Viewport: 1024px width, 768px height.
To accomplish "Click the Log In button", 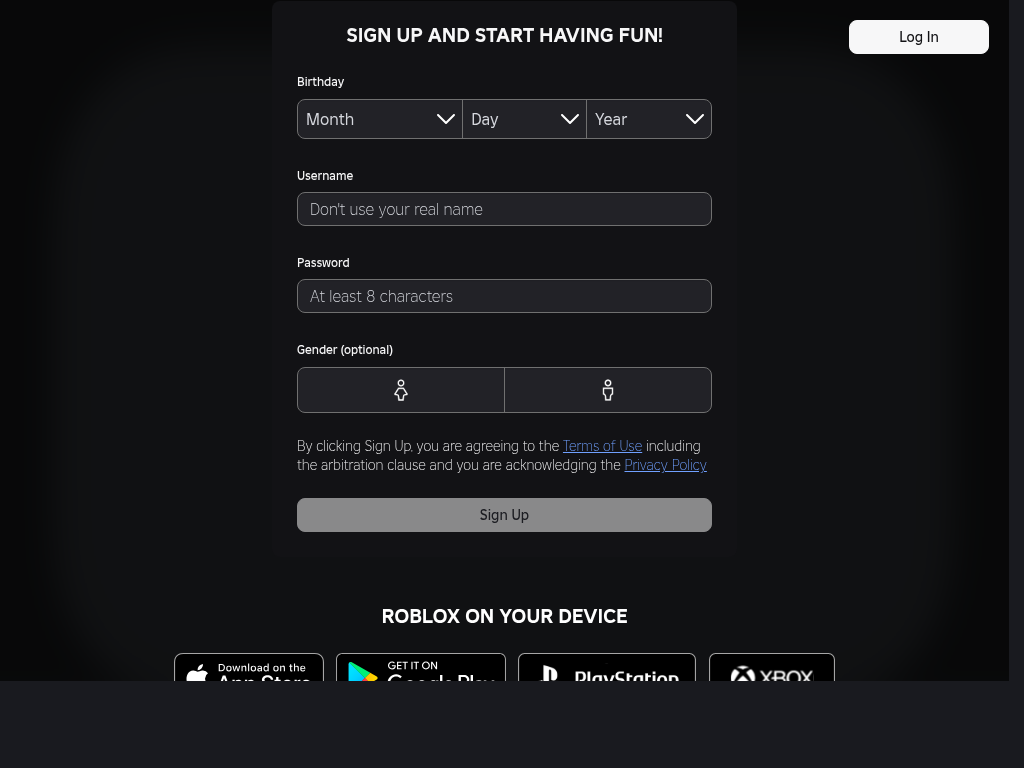I will (x=918, y=37).
